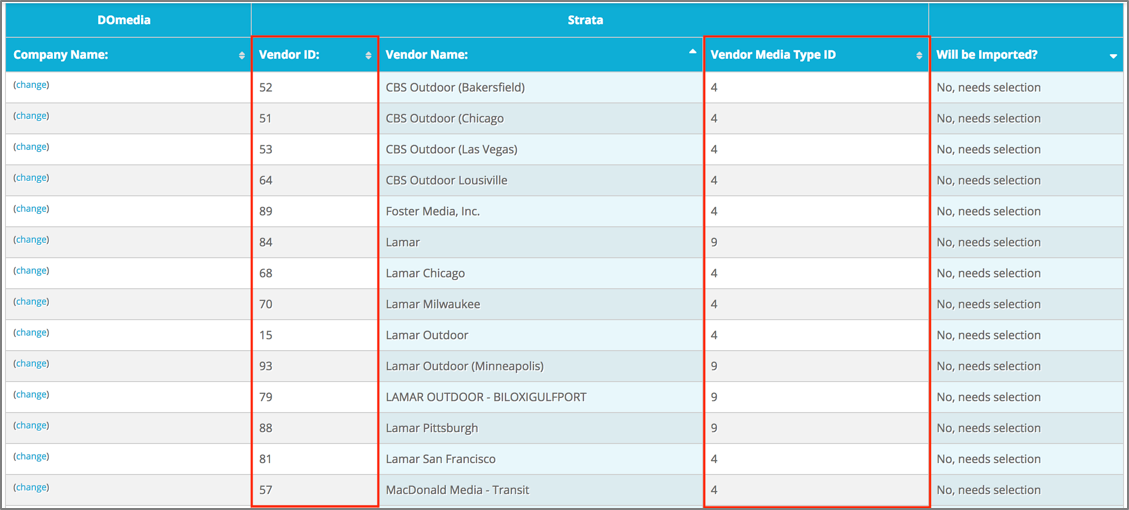Screen dimensions: 1129x510
Task: Select Vendor ID cell 93
Action: tap(315, 367)
